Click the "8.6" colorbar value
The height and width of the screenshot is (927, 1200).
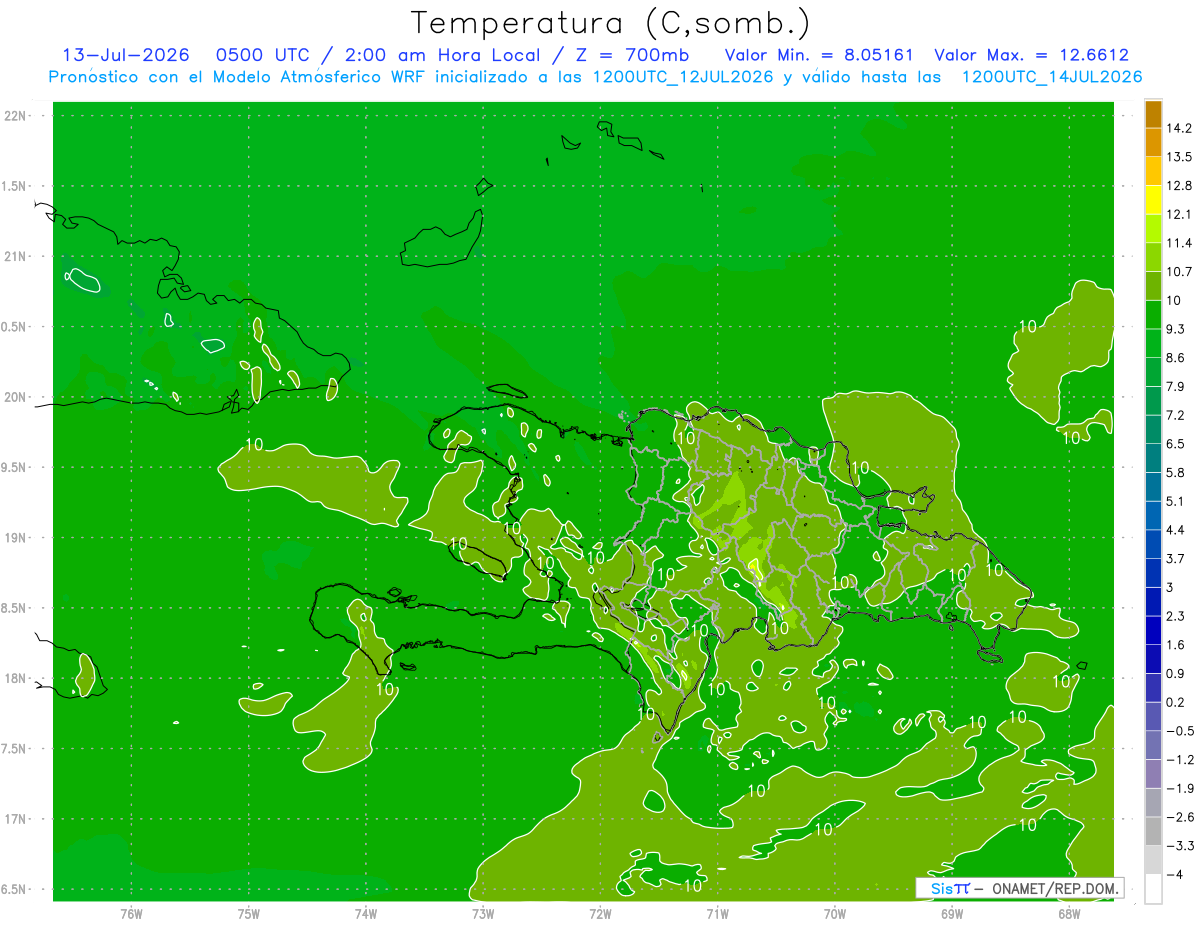pos(1175,357)
